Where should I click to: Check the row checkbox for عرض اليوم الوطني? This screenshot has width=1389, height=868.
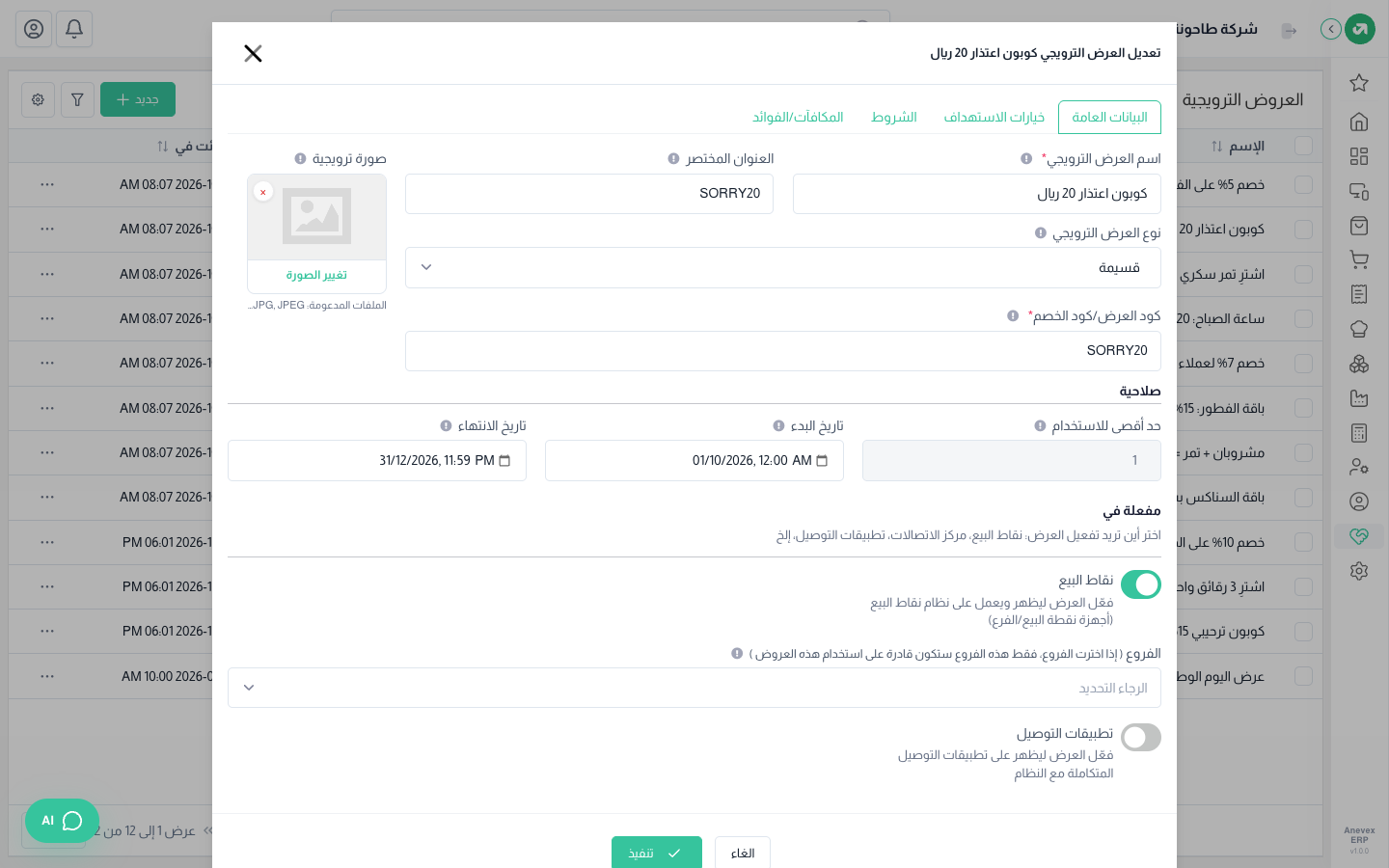click(1303, 676)
